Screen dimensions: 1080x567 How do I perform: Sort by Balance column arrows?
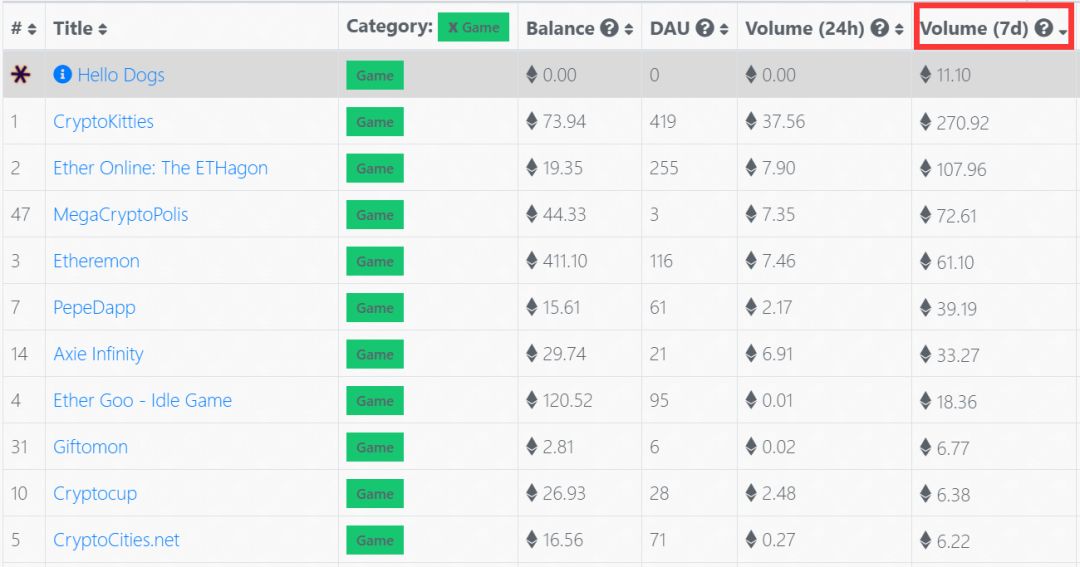[x=629, y=29]
